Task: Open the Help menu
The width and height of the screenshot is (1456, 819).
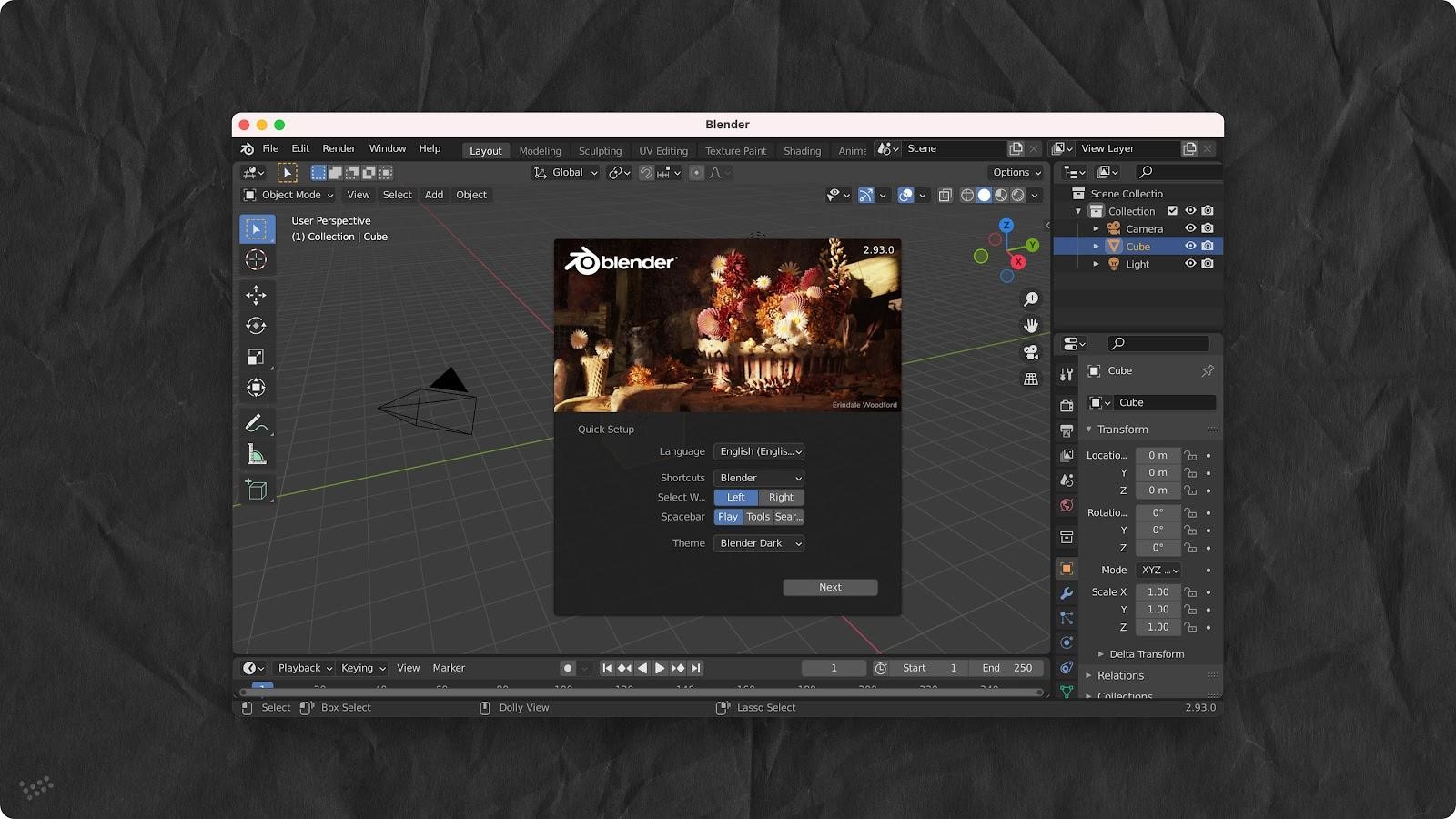Action: pos(430,148)
